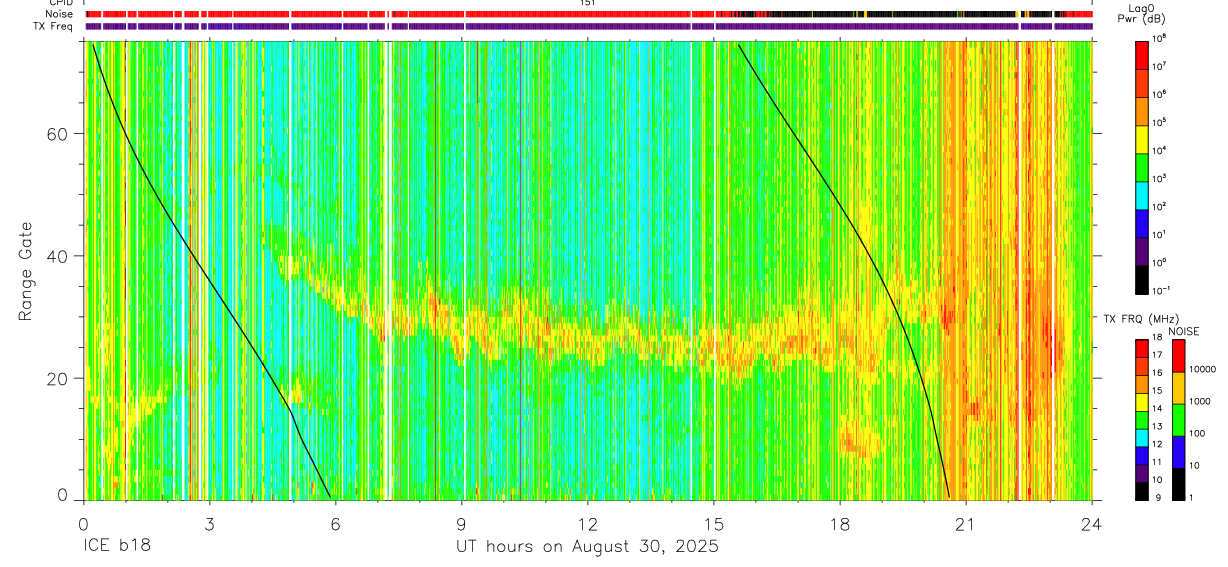Select the red swatch in TX FRQ colorbar
The image size is (1228, 567).
point(1141,349)
